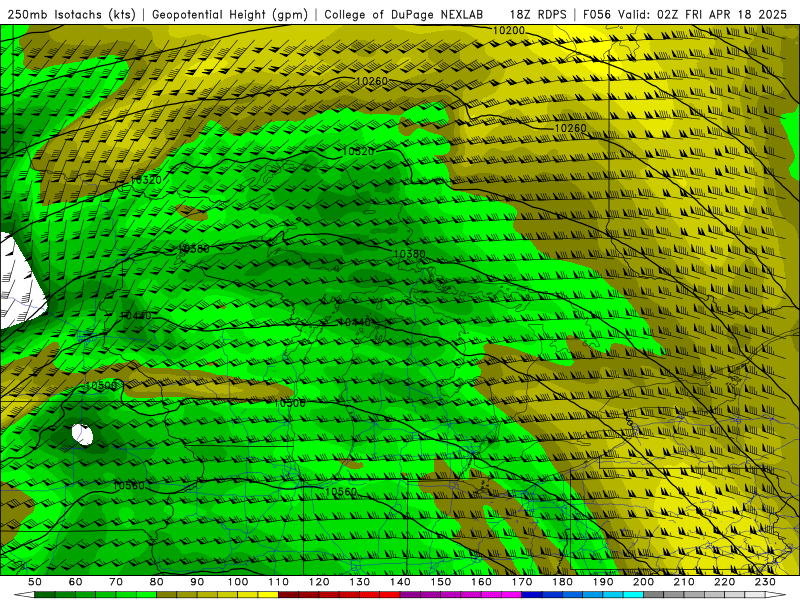Screen dimensions: 800x600
Task: Click the 10260 contour label in the top-center olive band
Action: [x=371, y=81]
